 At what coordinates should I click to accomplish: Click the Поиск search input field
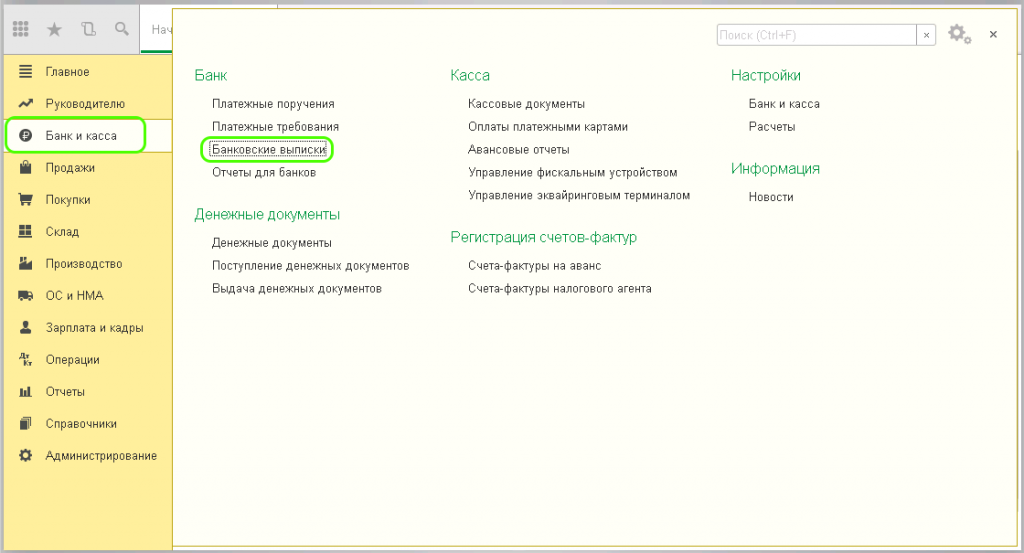(816, 35)
